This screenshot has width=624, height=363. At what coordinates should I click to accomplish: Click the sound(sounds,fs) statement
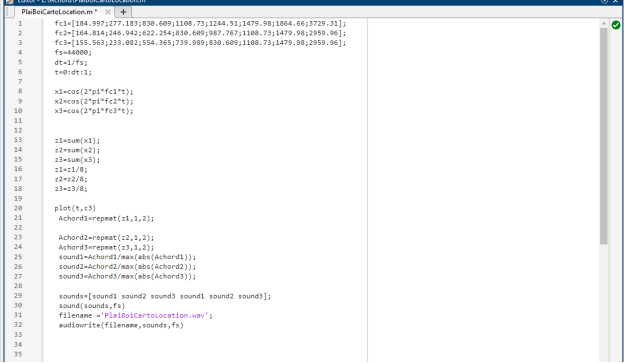92,306
